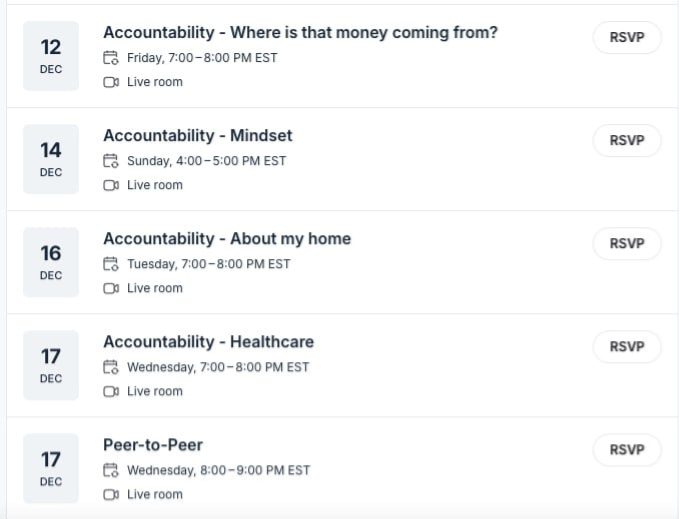
Task: Click calendar icon beside Wednesday 7:00–8:00 PM
Action: click(x=111, y=367)
